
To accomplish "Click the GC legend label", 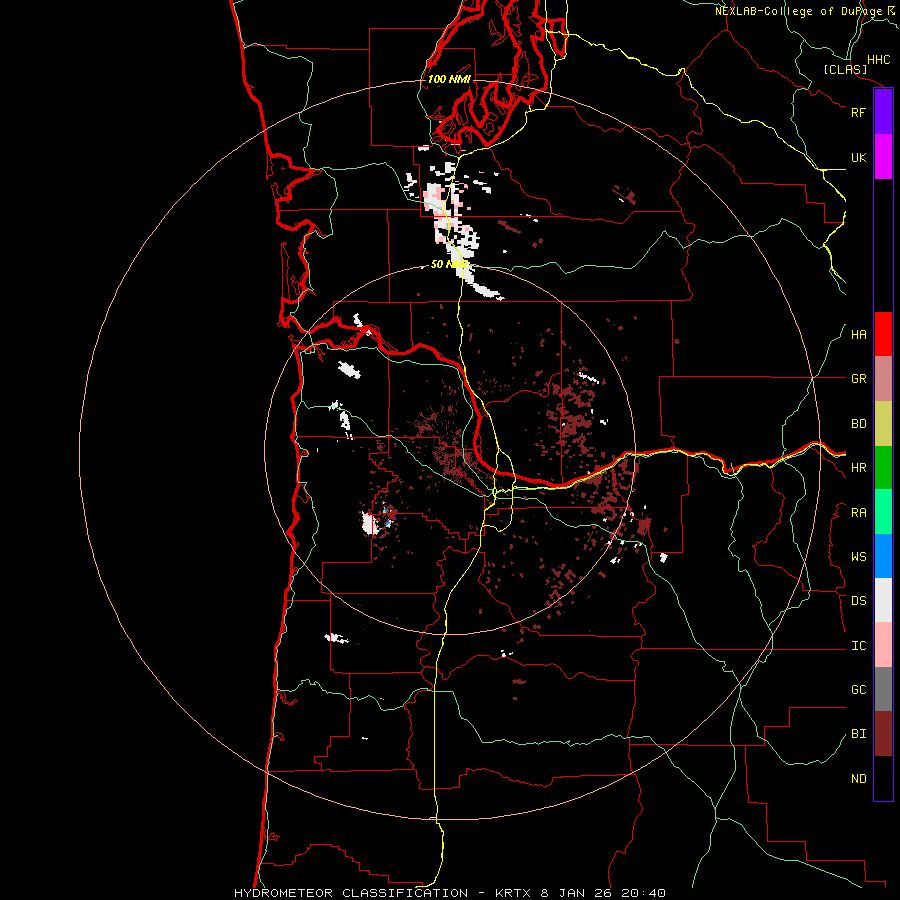I will point(858,690).
